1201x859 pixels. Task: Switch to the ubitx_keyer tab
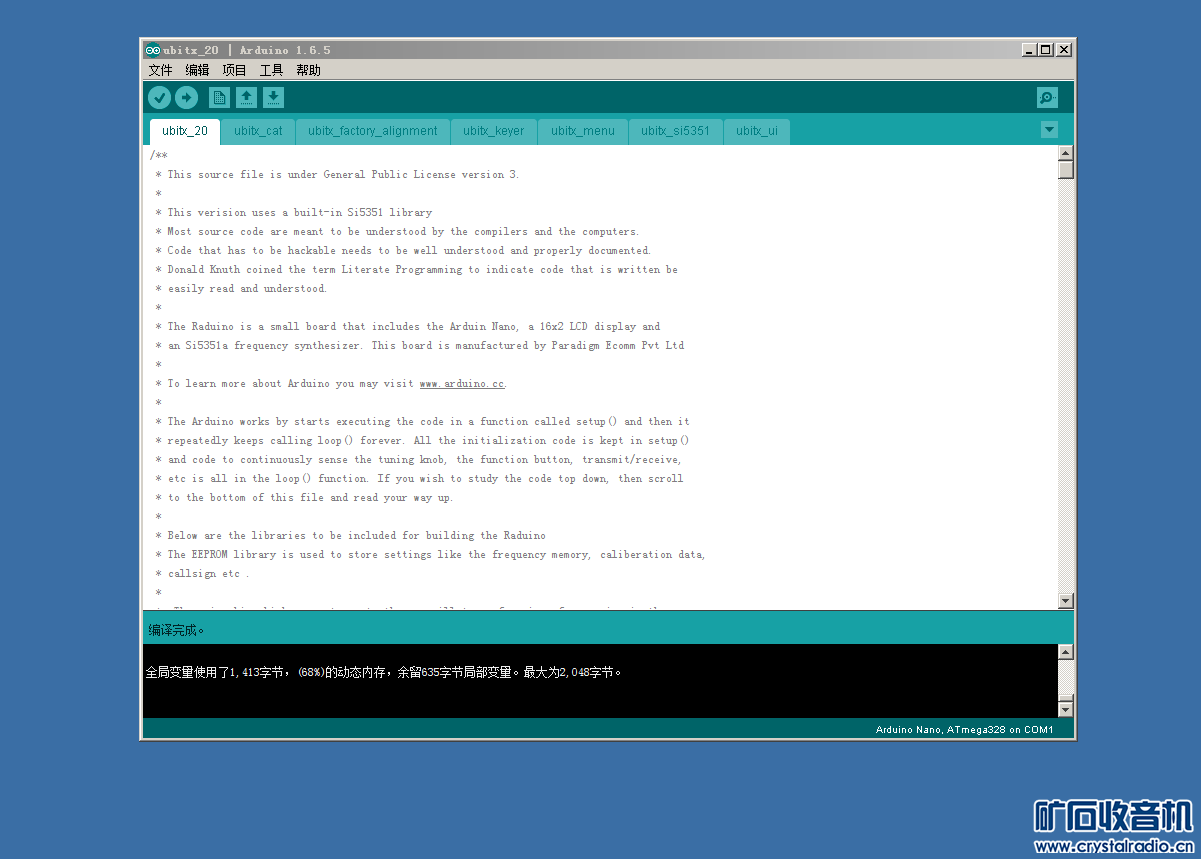point(494,131)
